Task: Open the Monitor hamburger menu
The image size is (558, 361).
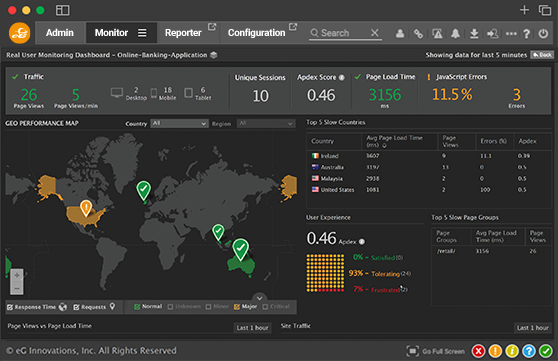Action: (142, 33)
